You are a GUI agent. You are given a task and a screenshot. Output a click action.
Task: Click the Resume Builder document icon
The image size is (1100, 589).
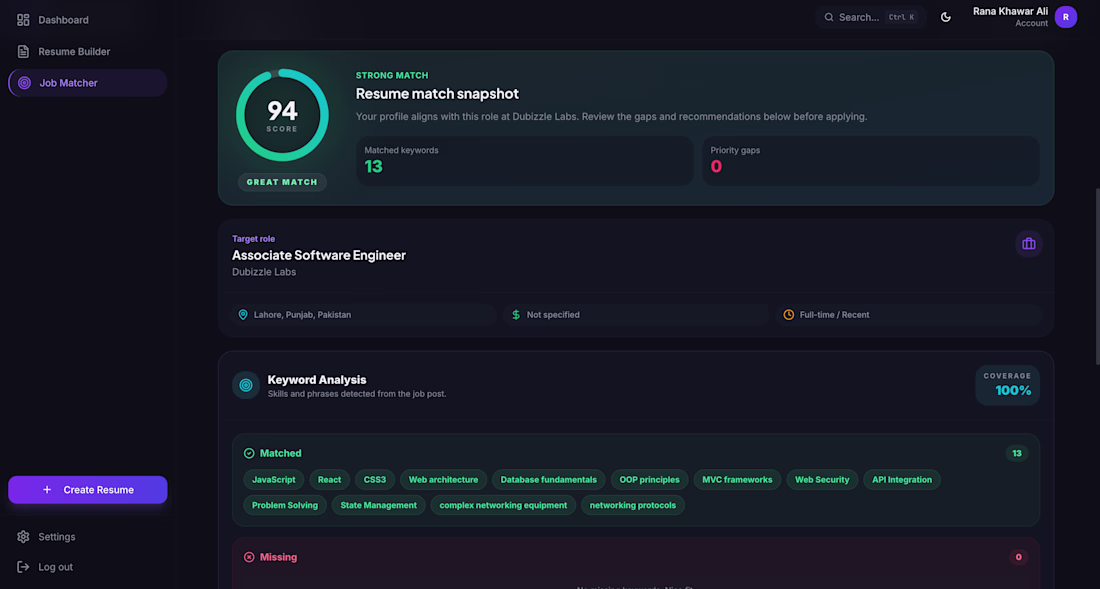click(x=23, y=51)
